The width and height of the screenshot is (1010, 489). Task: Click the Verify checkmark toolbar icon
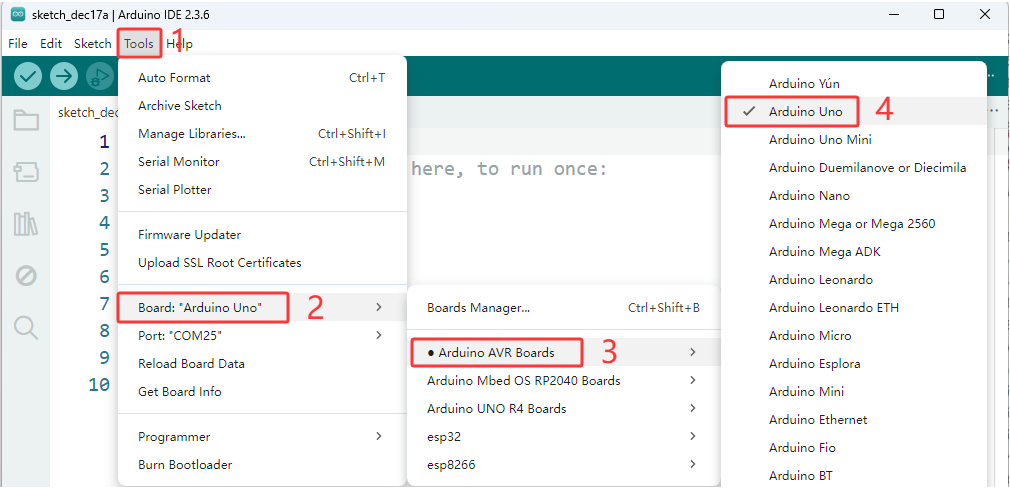point(27,77)
